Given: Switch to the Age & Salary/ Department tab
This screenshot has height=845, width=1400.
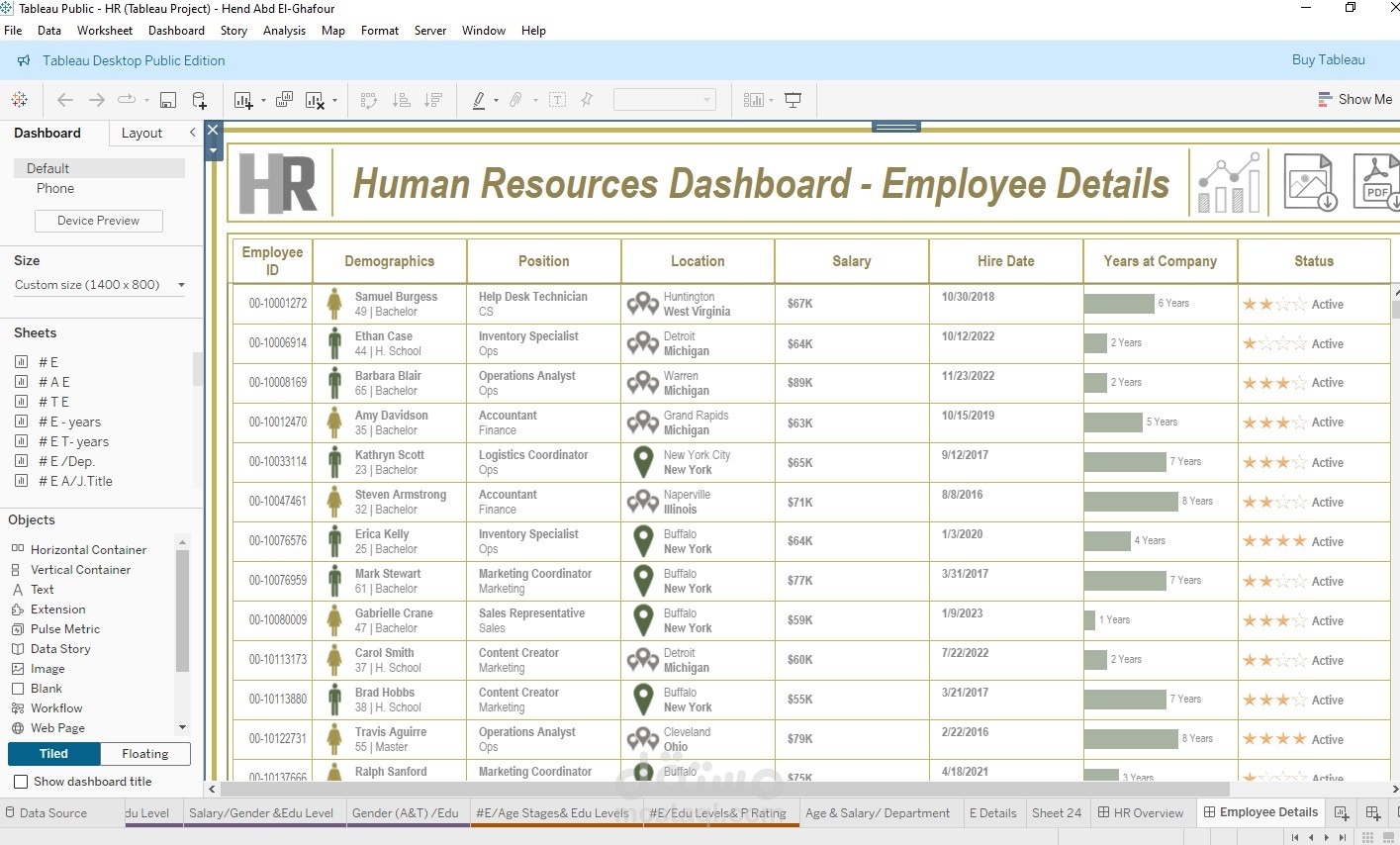Looking at the screenshot, I should (878, 813).
